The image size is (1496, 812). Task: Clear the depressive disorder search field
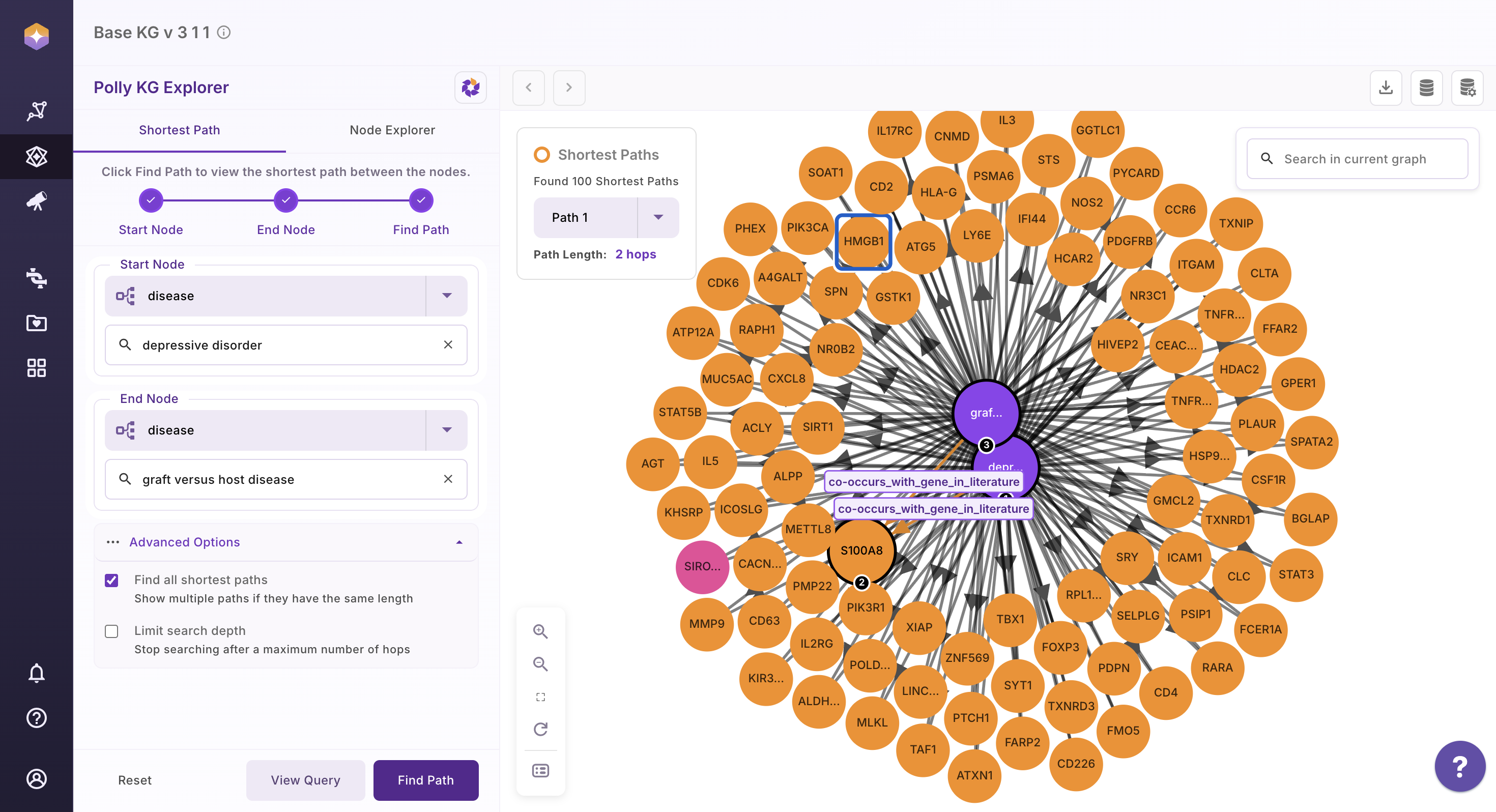(x=448, y=345)
